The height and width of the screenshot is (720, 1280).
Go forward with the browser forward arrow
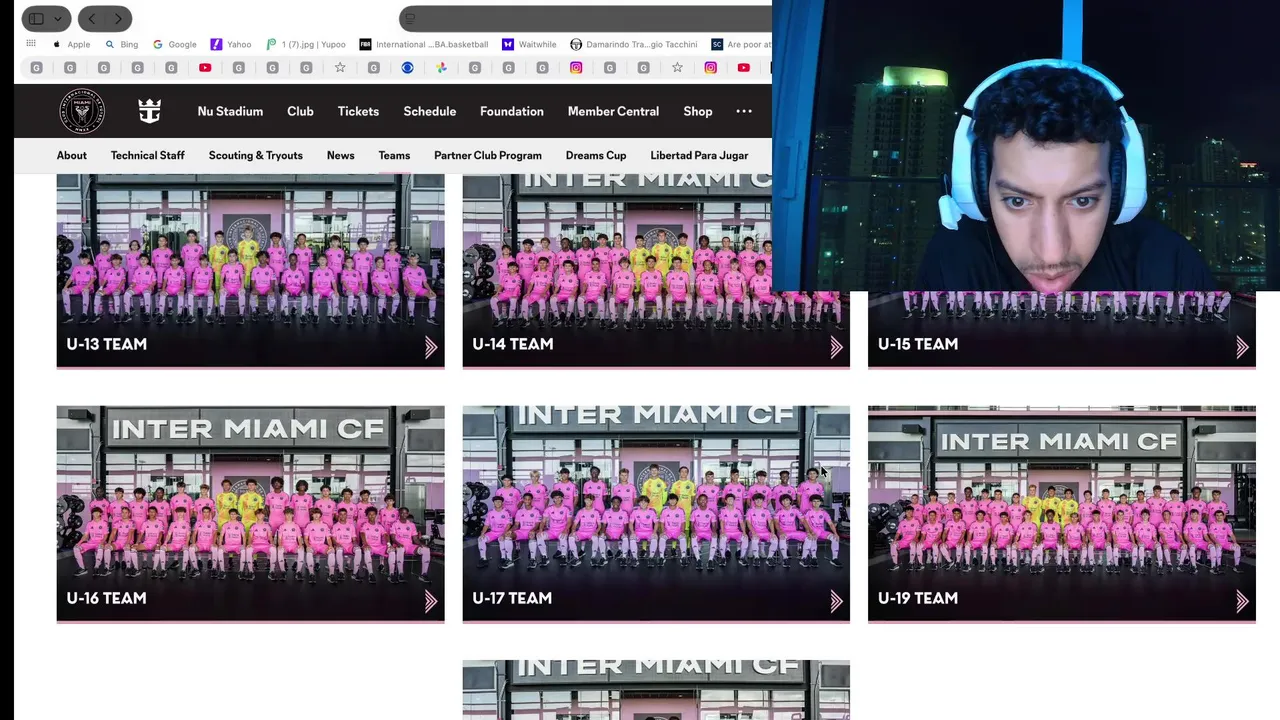(x=118, y=18)
